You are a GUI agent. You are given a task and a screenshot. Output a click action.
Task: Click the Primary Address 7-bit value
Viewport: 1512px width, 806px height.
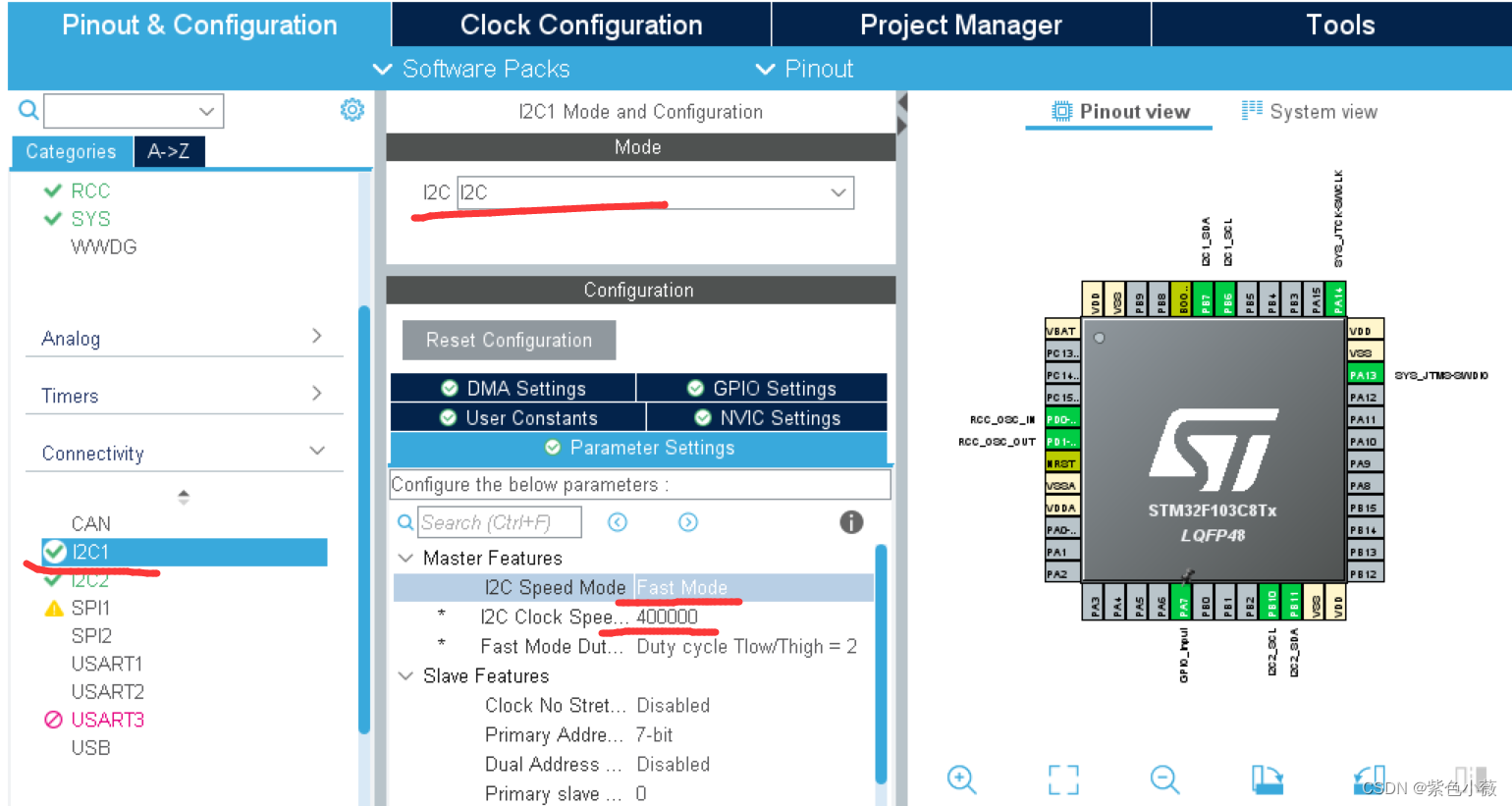[x=654, y=734]
